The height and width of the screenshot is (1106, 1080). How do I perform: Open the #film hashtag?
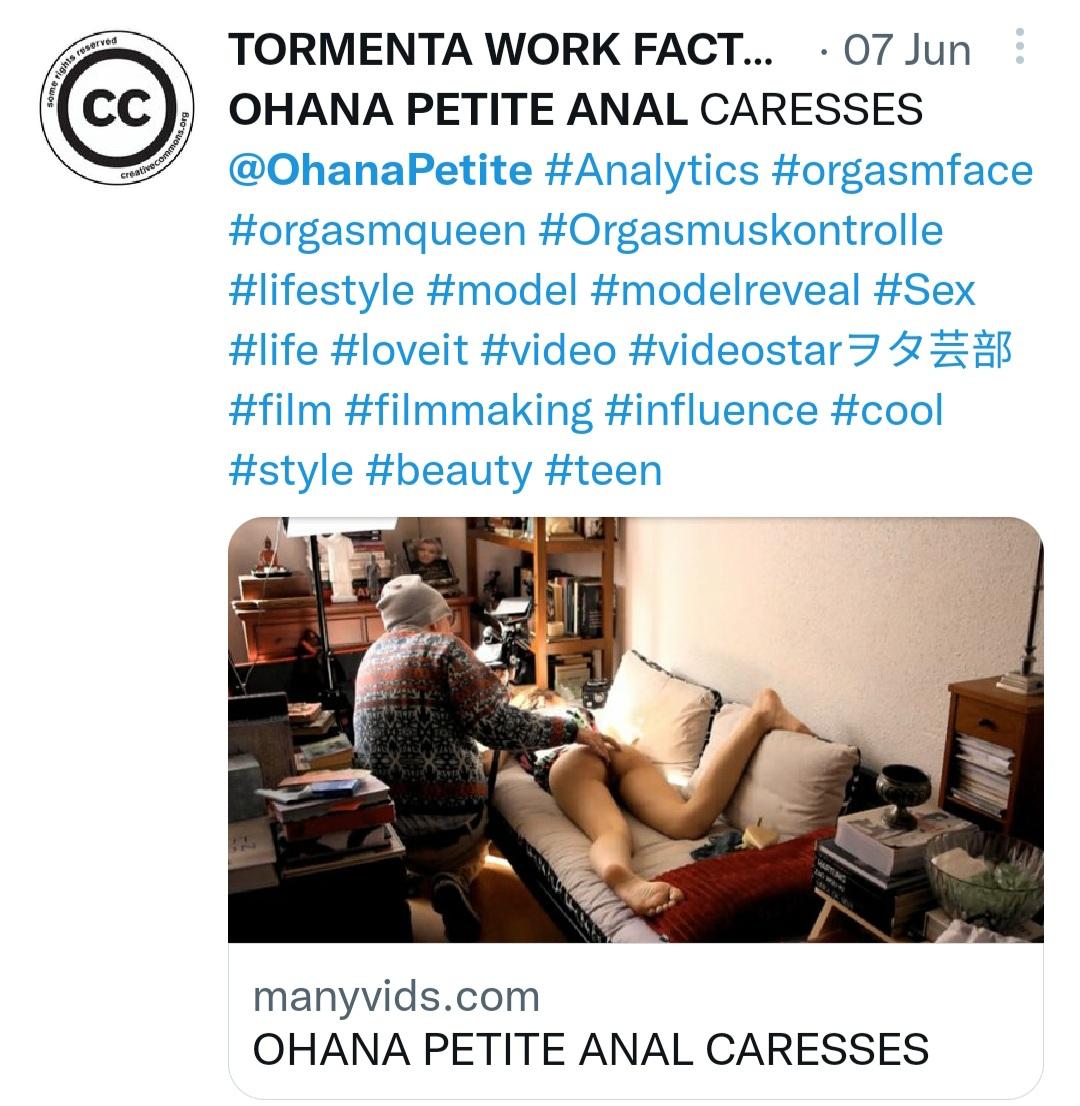(280, 411)
